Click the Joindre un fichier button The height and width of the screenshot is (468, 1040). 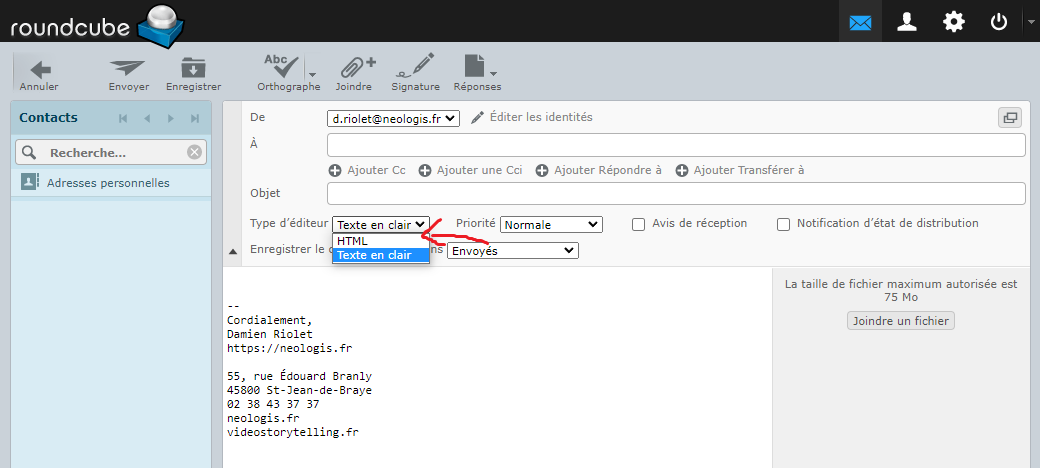click(900, 321)
